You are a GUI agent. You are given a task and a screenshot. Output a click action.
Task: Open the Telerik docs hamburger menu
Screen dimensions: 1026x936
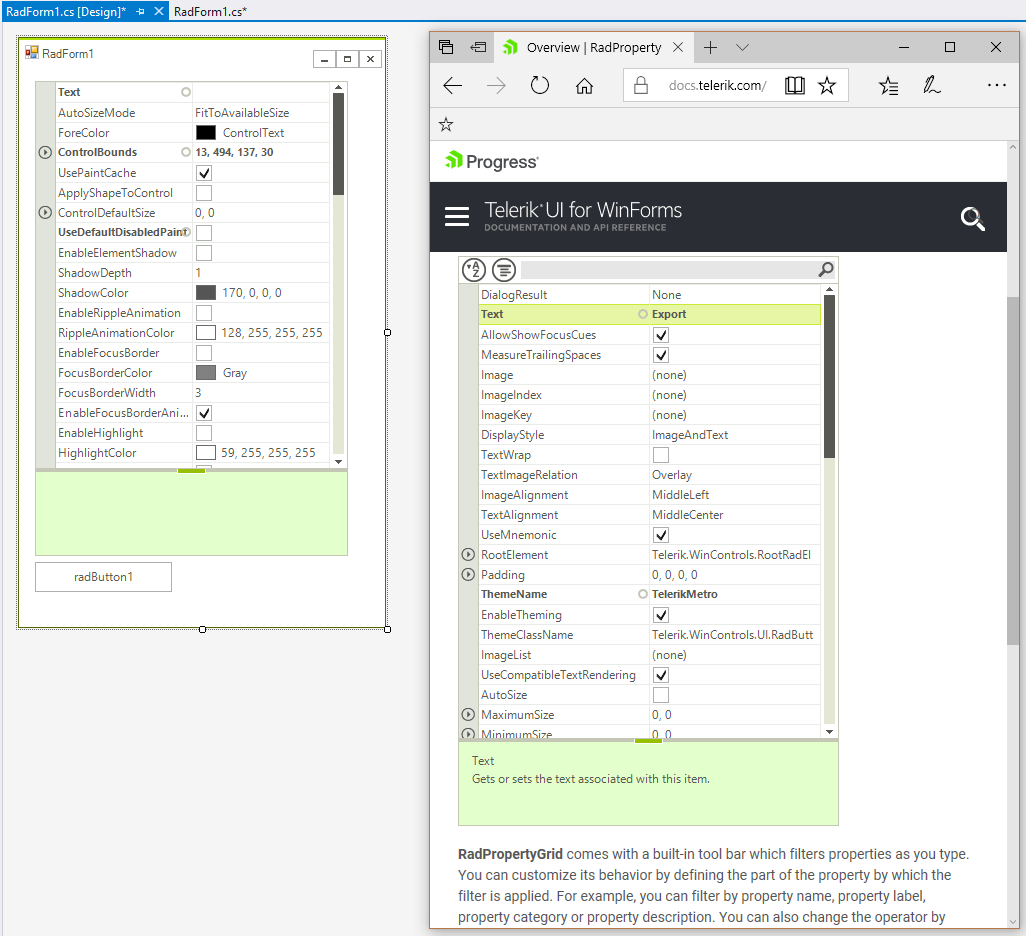457,216
